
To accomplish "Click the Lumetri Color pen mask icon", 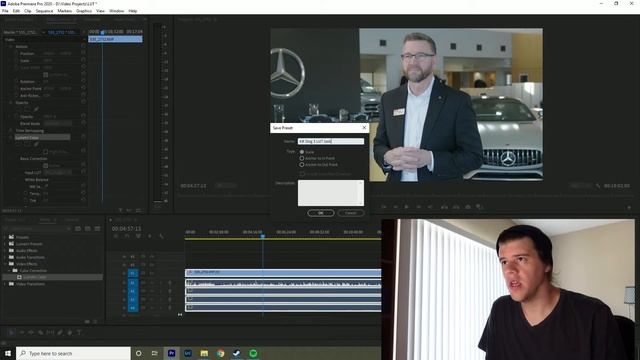I will (x=36, y=144).
